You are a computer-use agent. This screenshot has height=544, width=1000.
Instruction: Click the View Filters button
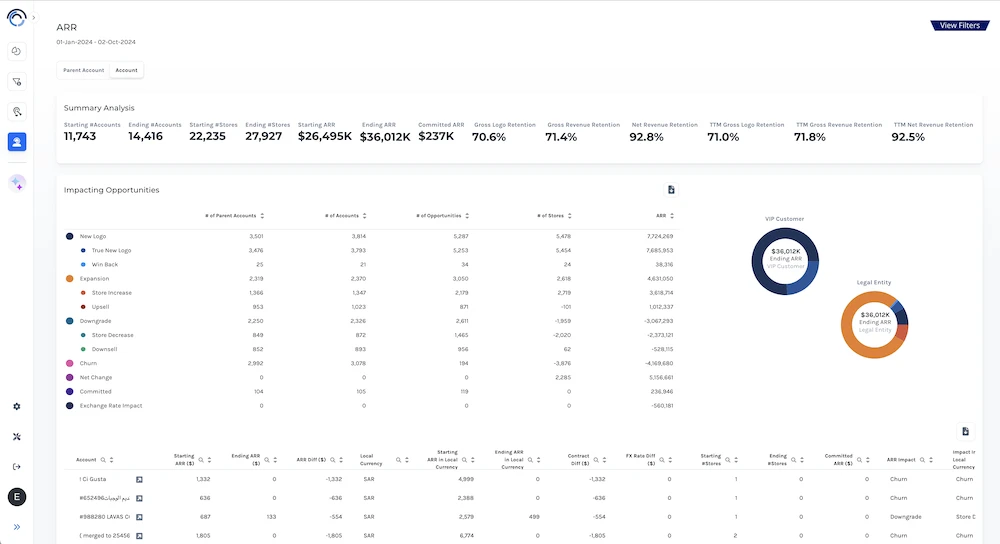click(959, 25)
